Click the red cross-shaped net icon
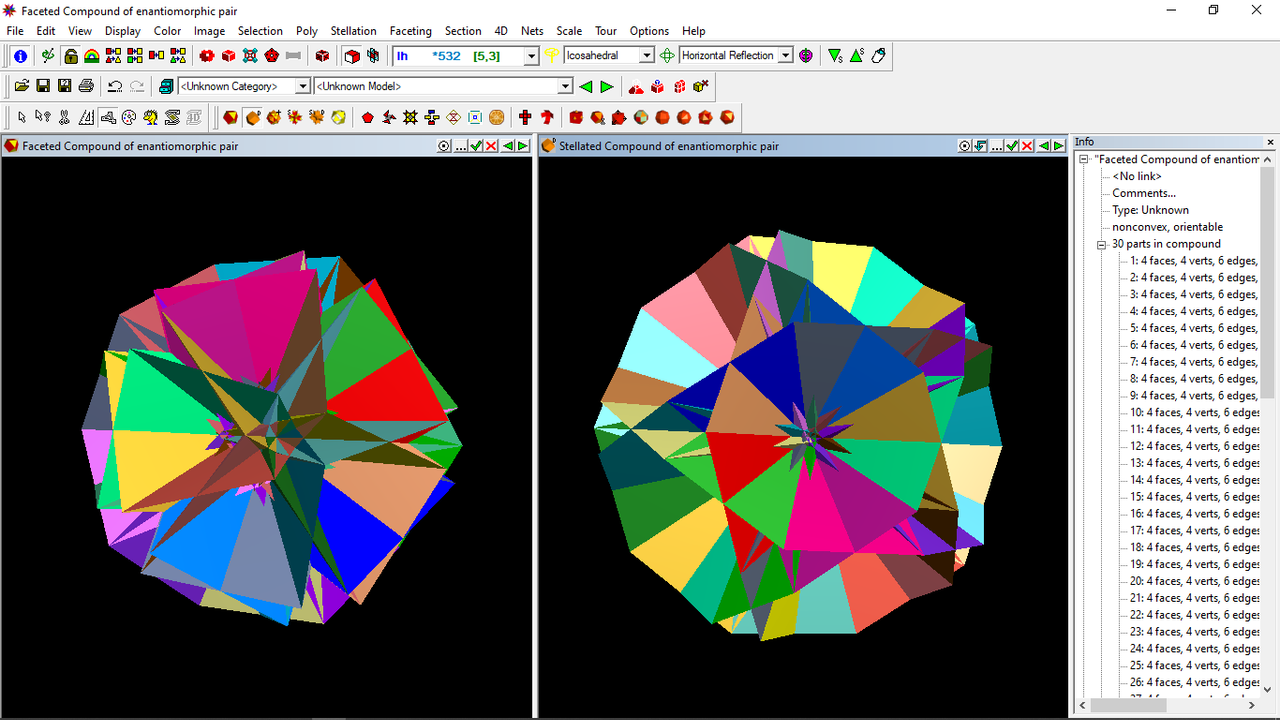Screen dimensions: 1280x720 [525, 117]
